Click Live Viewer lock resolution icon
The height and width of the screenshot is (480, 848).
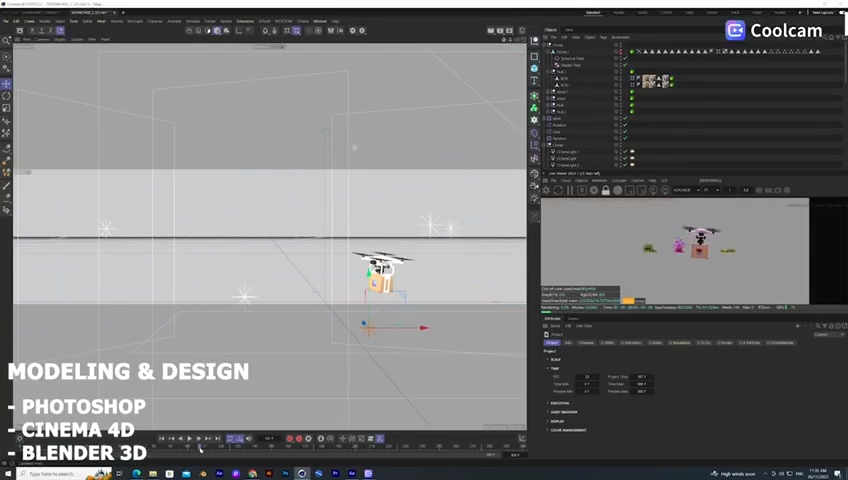tap(606, 190)
